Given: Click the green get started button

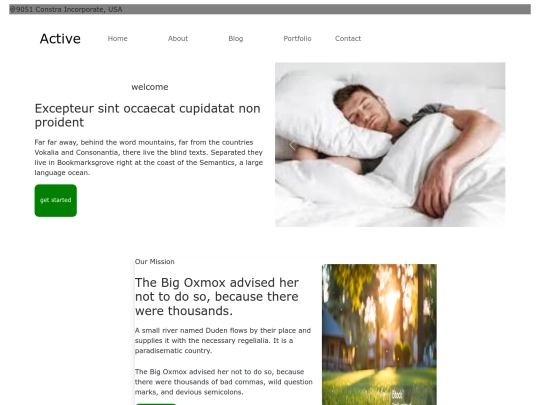Looking at the screenshot, I should pyautogui.click(x=55, y=200).
